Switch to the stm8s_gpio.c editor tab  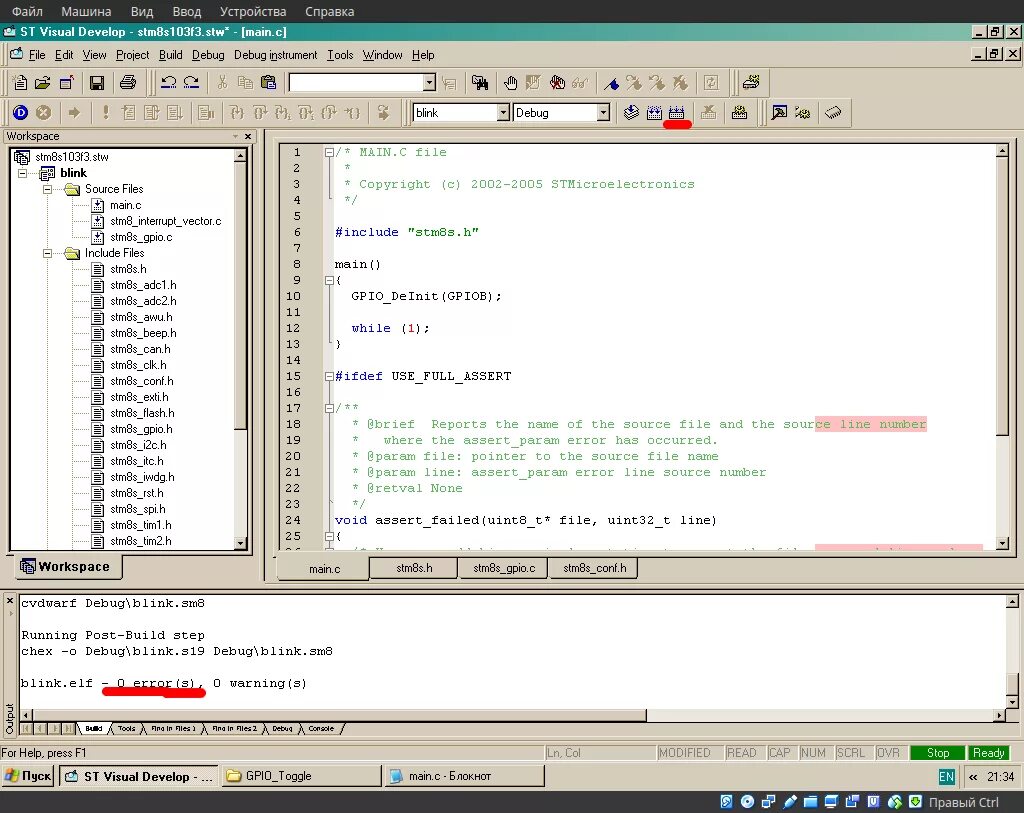pos(504,568)
